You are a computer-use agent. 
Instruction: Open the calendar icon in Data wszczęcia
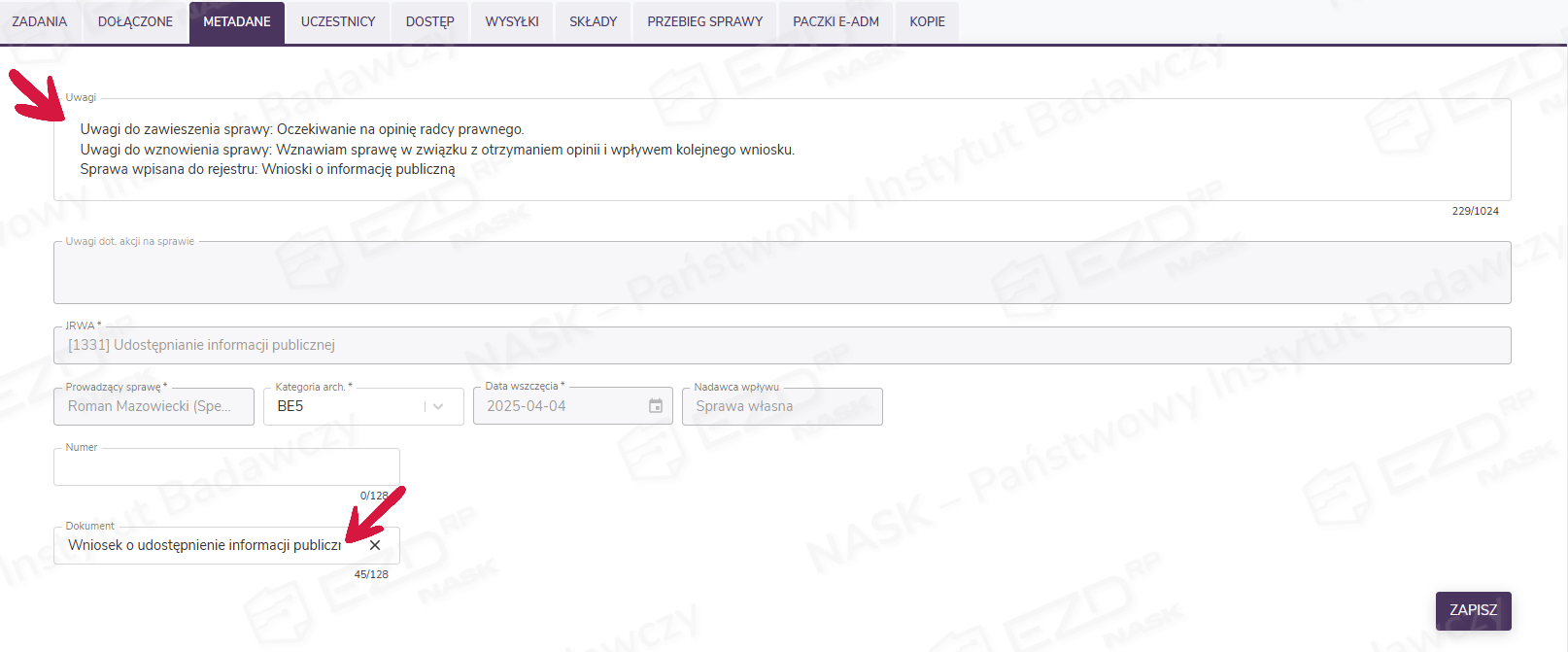tap(656, 406)
